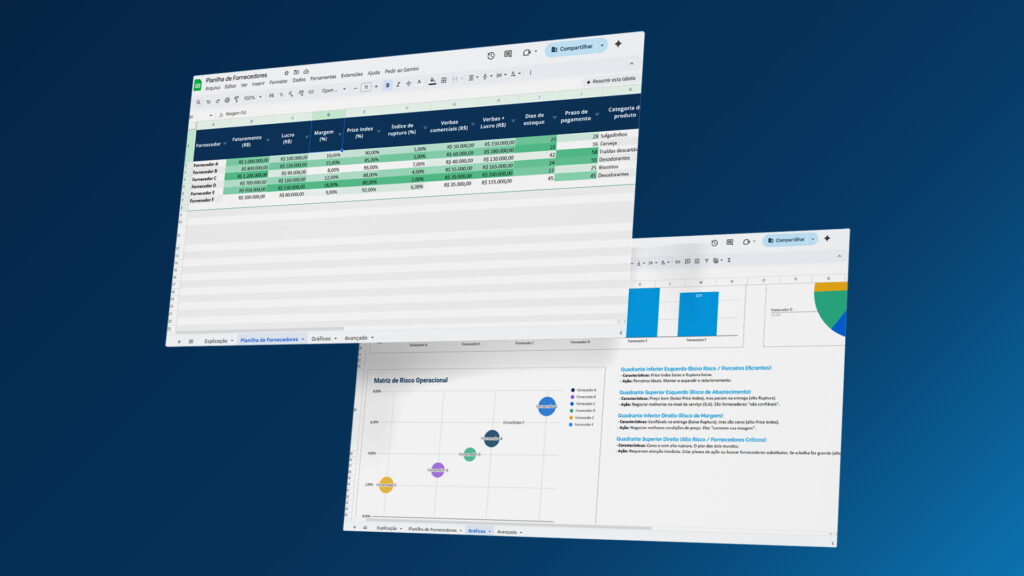Click the Compartilhar button in top spreadsheet

pyautogui.click(x=577, y=47)
